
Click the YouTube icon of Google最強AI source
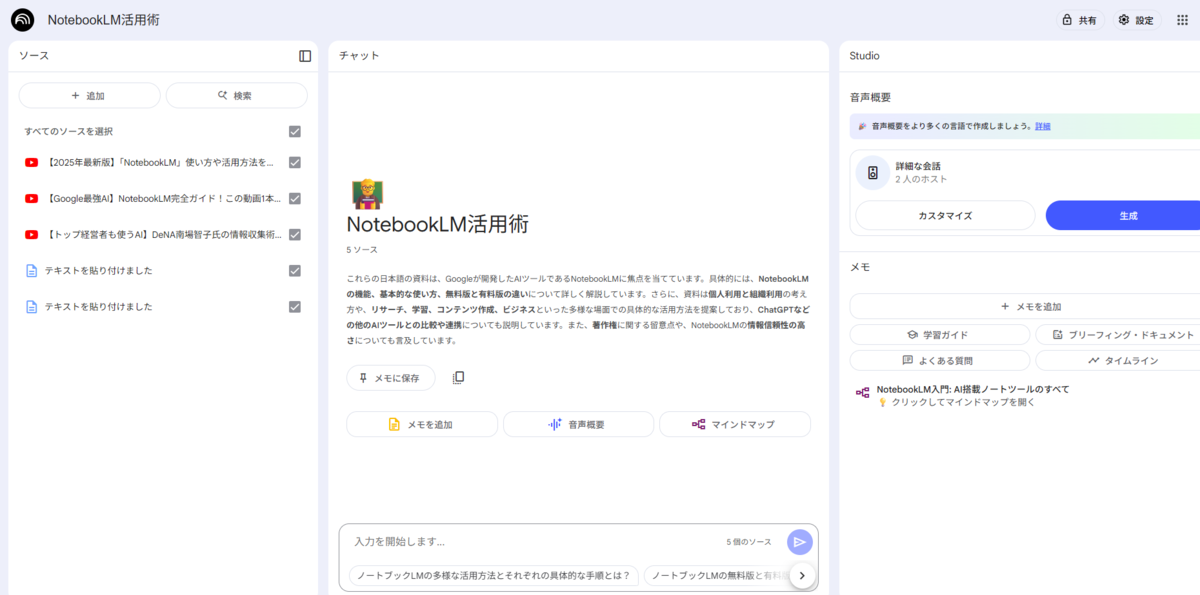tap(32, 198)
